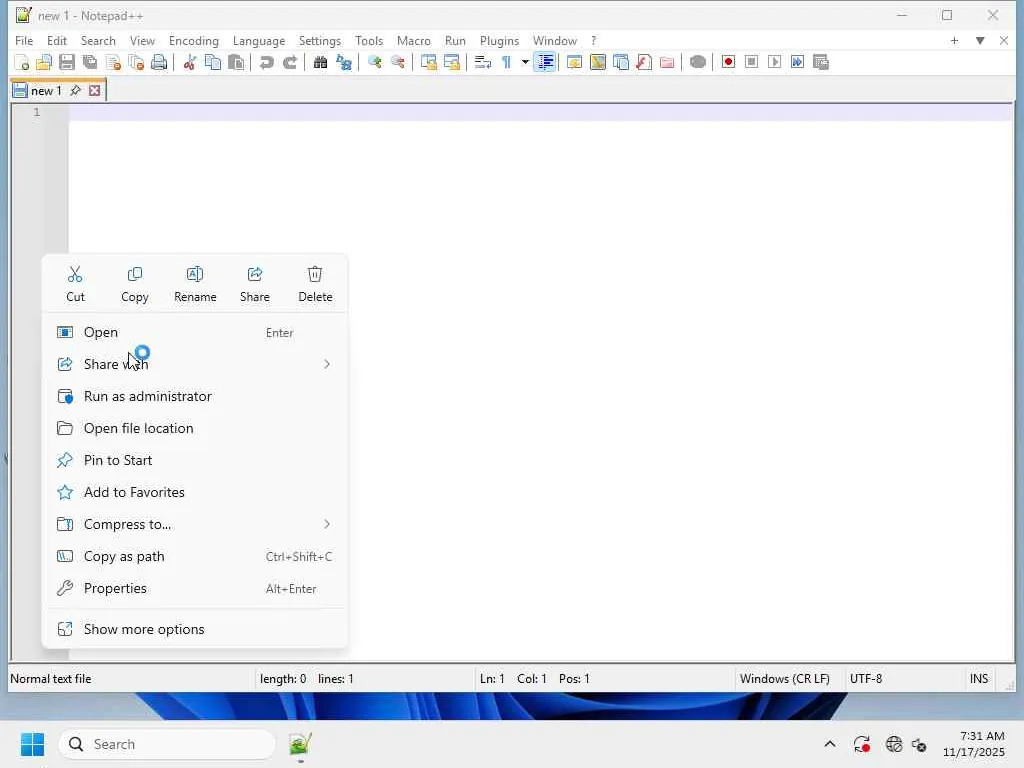Open the Encoding menu
The image size is (1024, 768).
[x=193, y=40]
